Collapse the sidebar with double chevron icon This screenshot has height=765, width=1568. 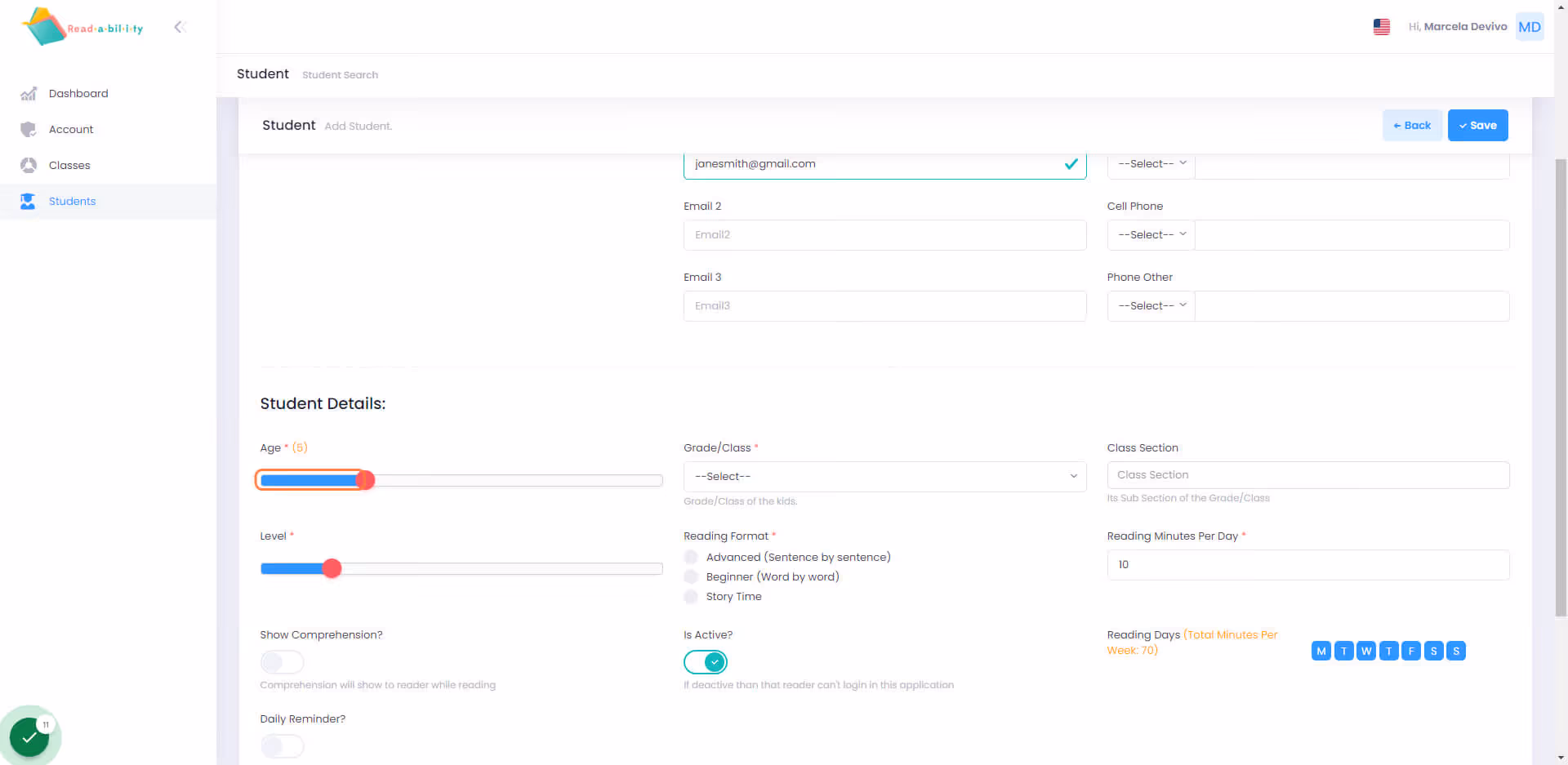pos(180,27)
